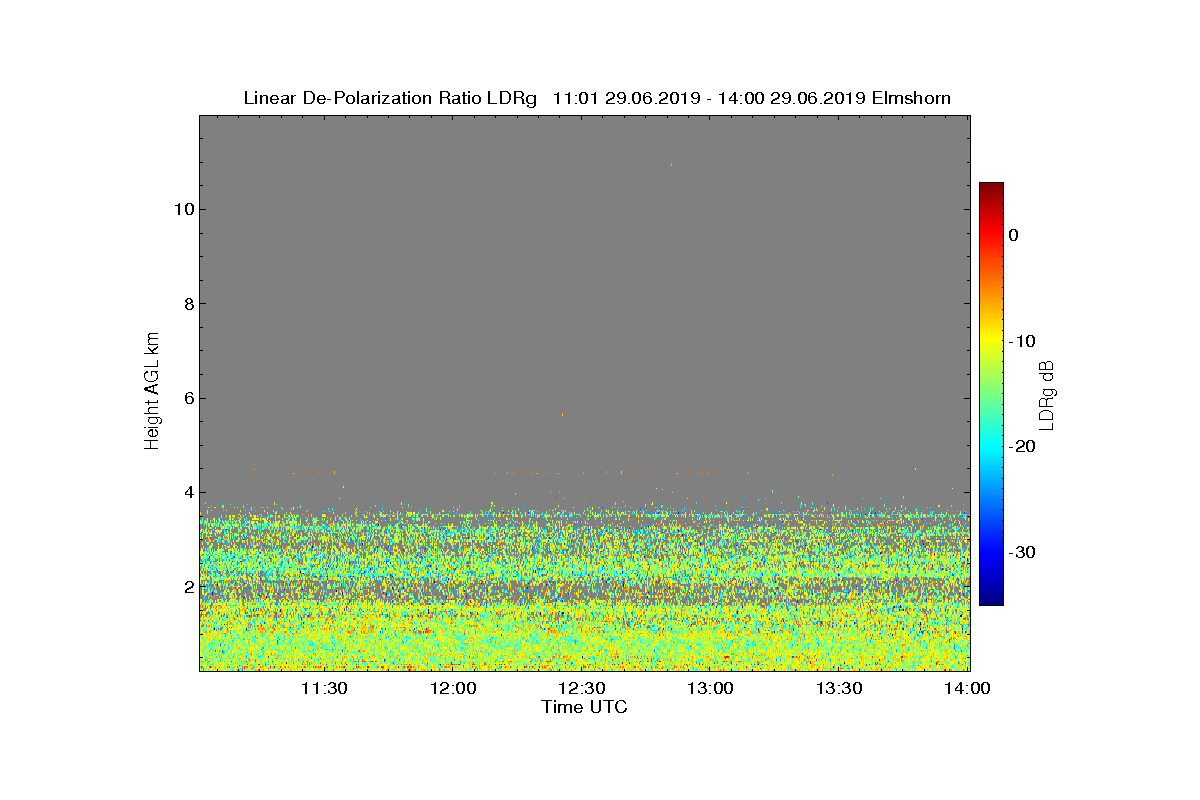
Task: Click the 'LDRg dB' colorbar label
Action: [x=1047, y=394]
